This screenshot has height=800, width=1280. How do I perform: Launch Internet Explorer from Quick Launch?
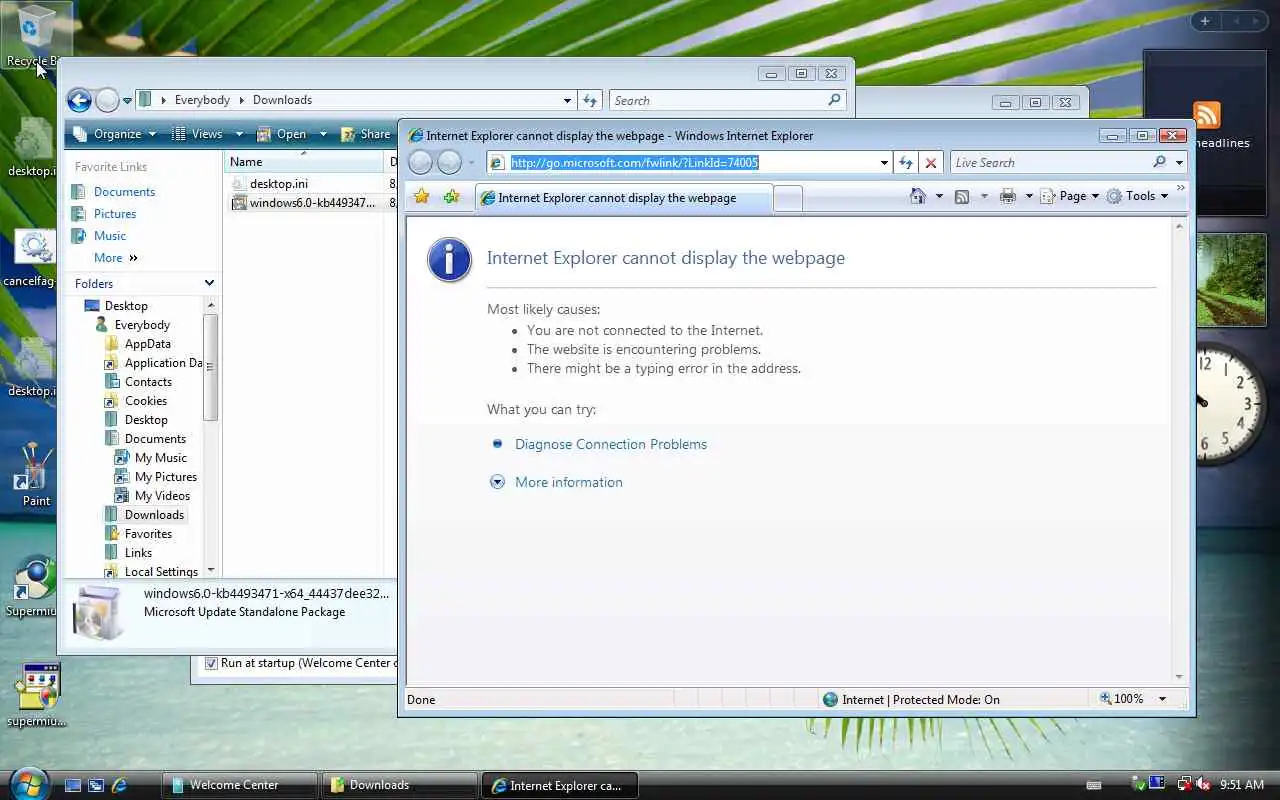point(119,786)
